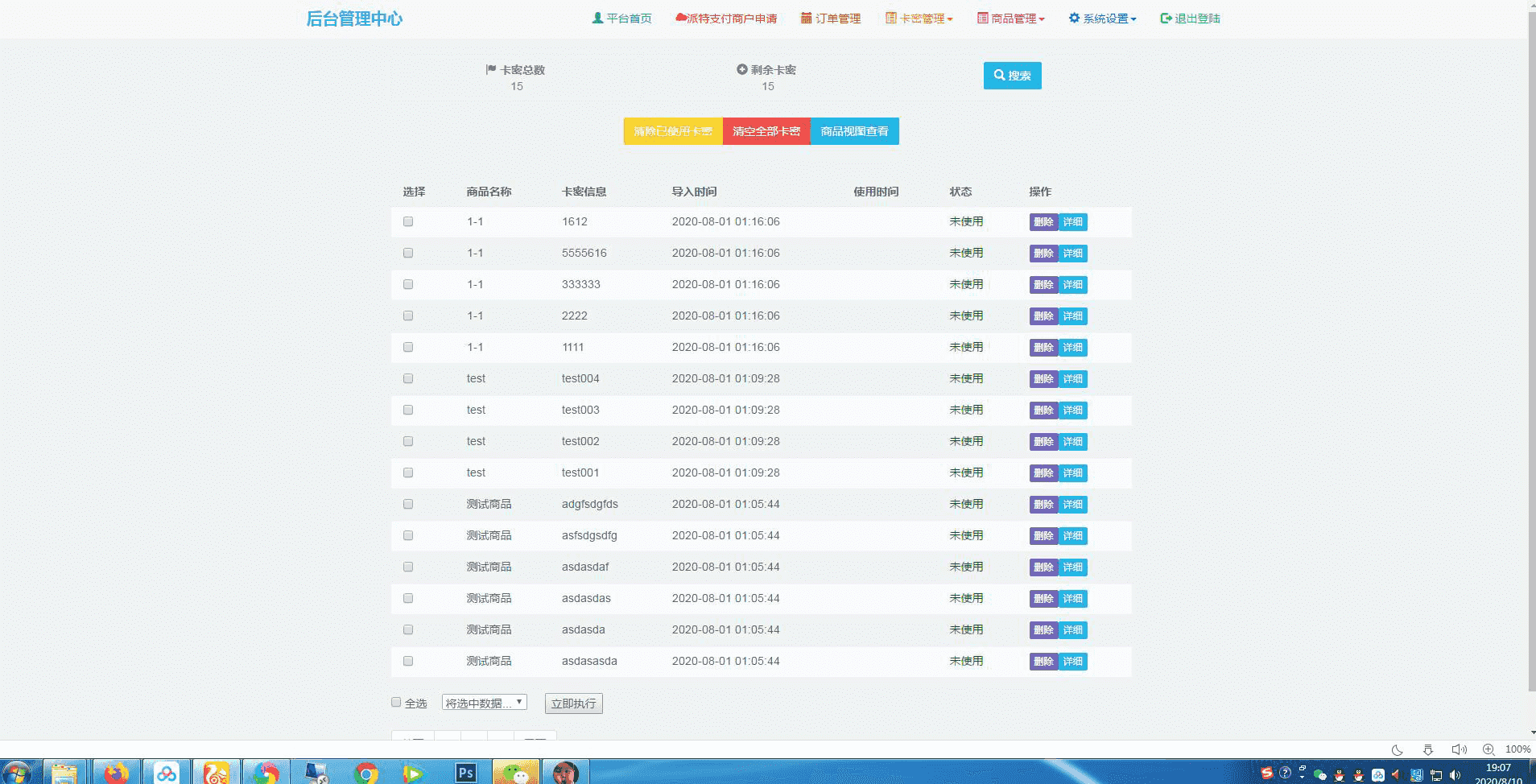Screen dimensions: 1536x784
Task: Tick the checkbox for card test004
Action: click(408, 378)
